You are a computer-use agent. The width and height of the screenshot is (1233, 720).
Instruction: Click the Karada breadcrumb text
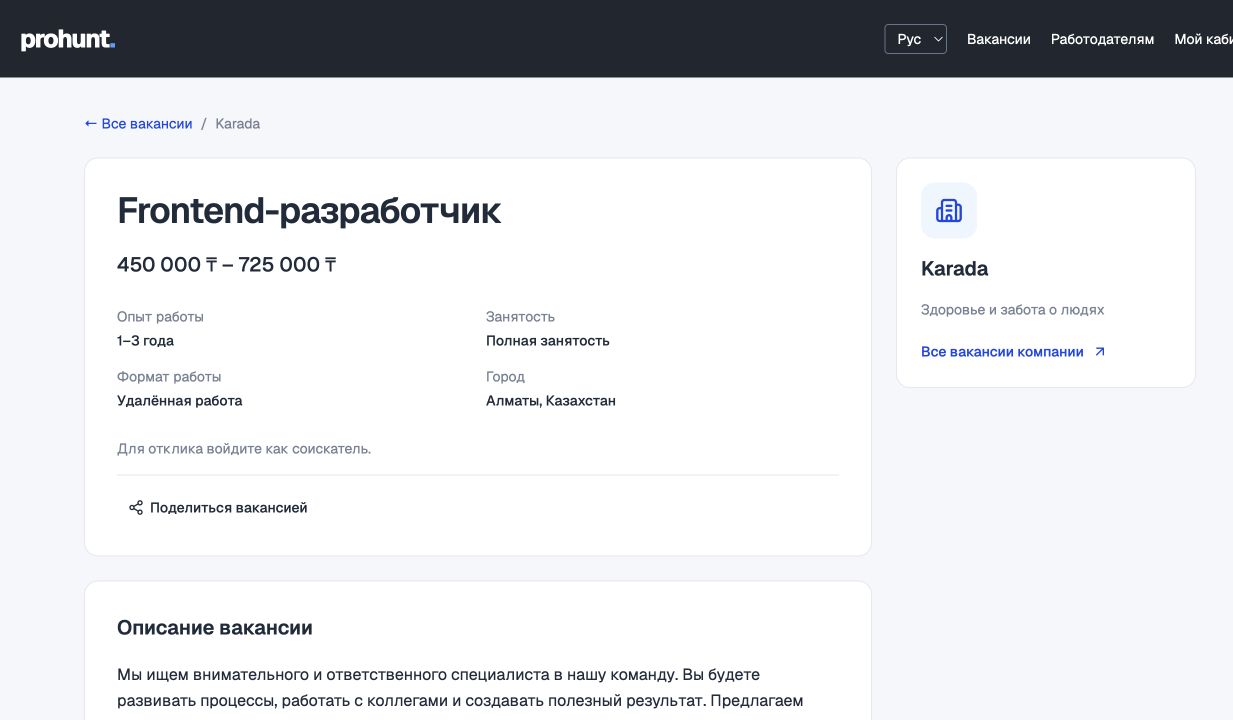[x=238, y=124]
